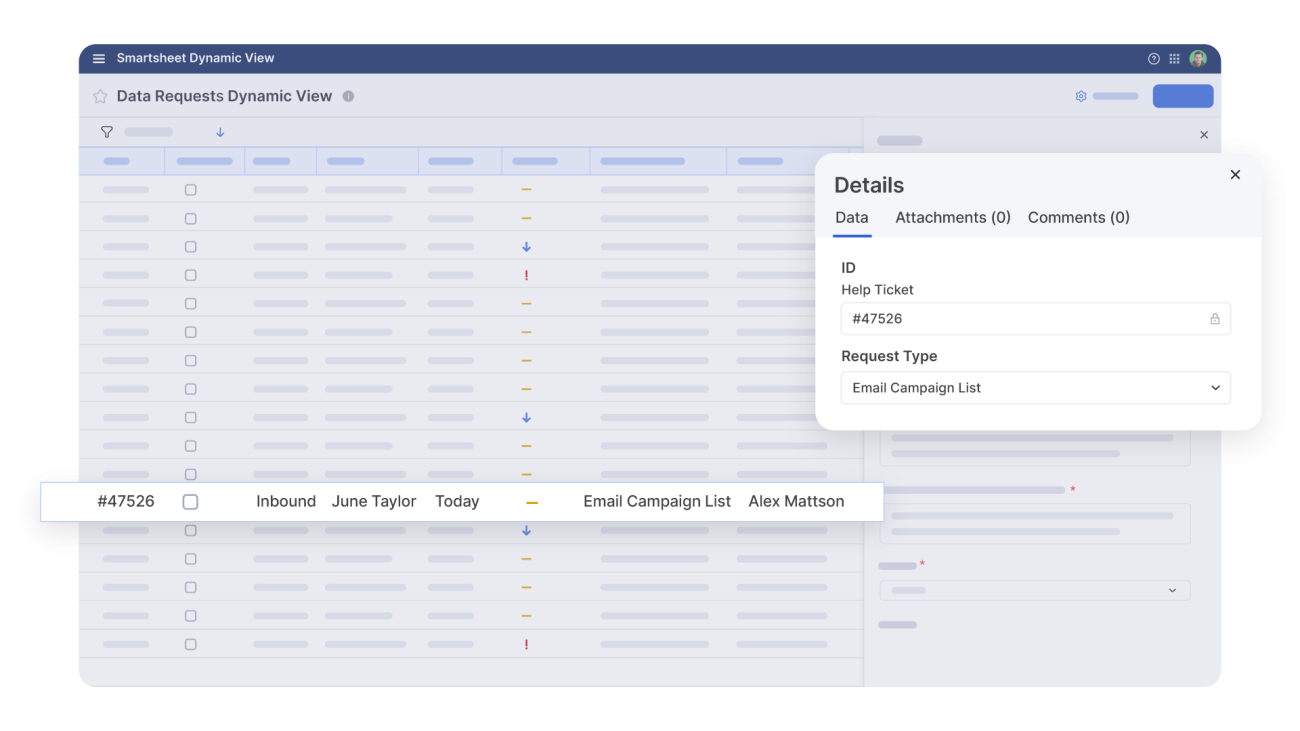Open the view settings gear icon
1300x731 pixels.
pyautogui.click(x=1080, y=96)
